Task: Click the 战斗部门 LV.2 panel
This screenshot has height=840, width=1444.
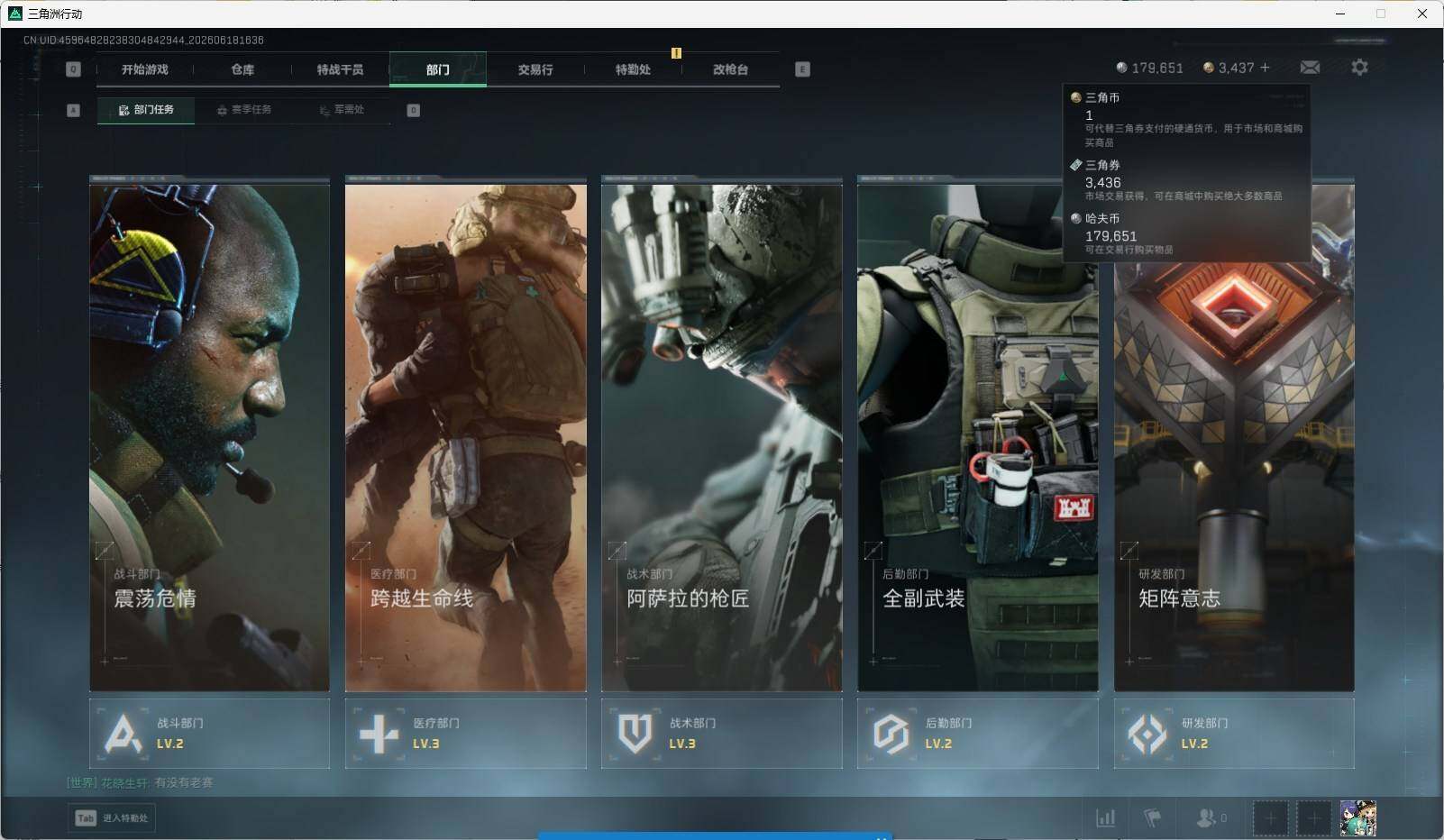Action: tap(209, 734)
